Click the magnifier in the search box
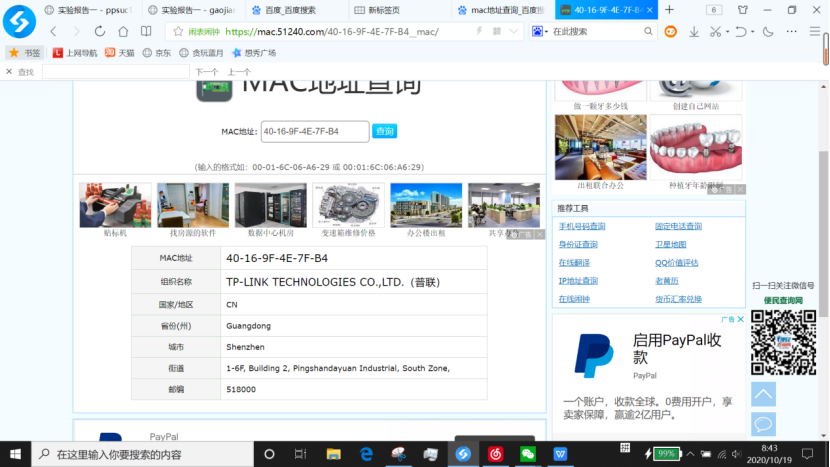This screenshot has width=830, height=467. 648,32
